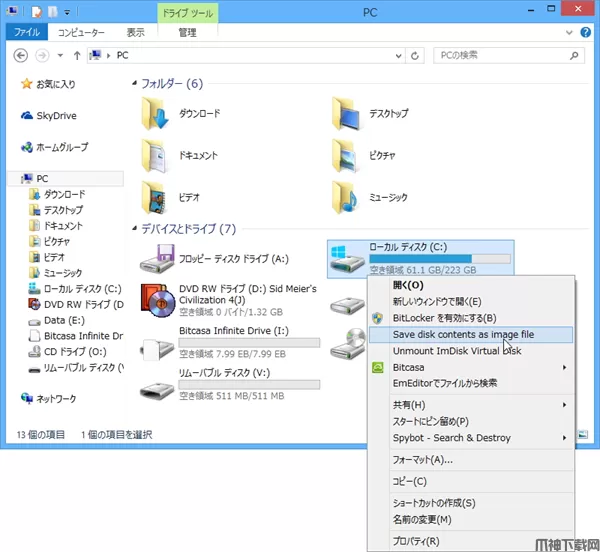Go up one level with up arrow
The height and width of the screenshot is (552, 600).
tap(77, 55)
